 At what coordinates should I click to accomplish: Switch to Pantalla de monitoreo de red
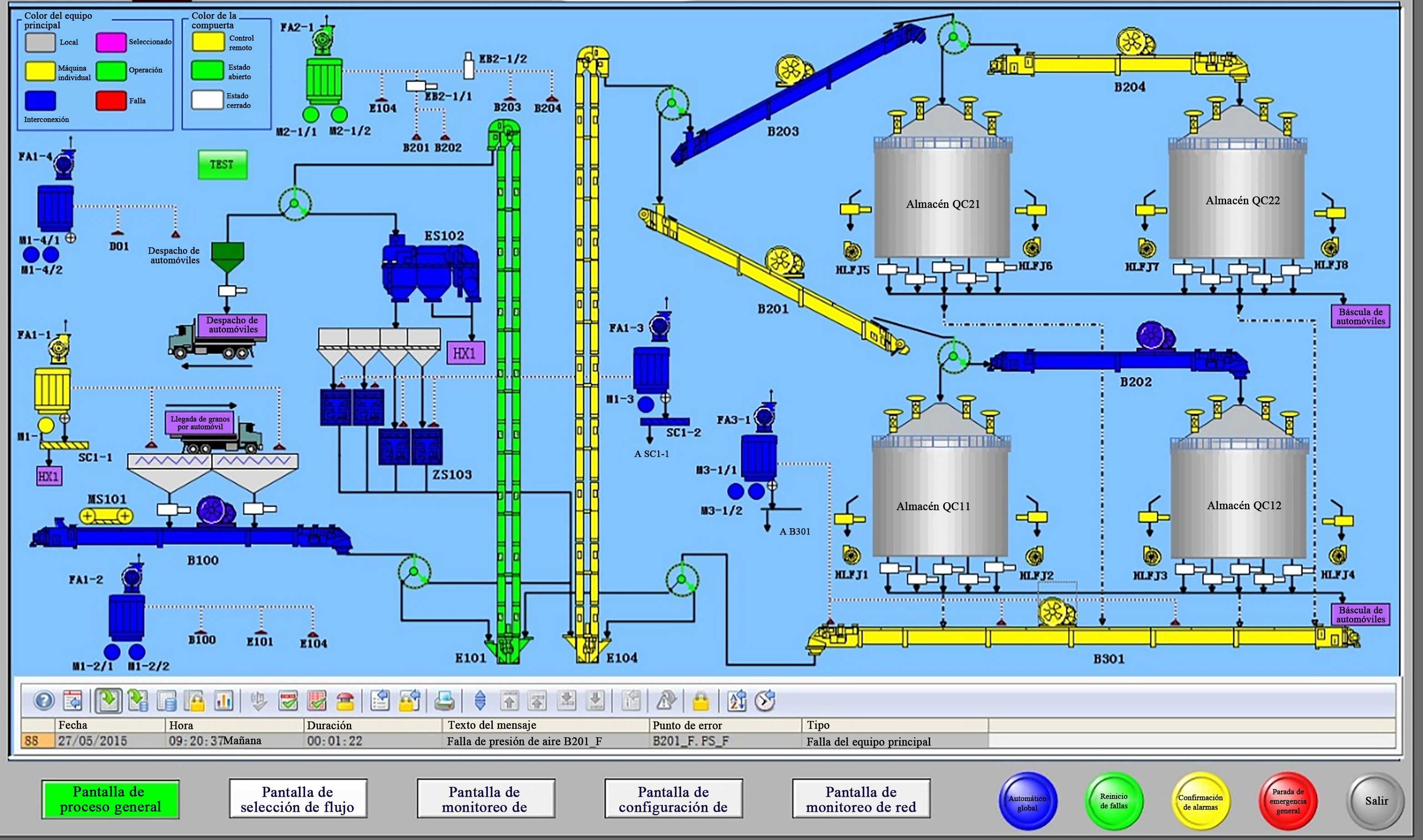tap(861, 799)
